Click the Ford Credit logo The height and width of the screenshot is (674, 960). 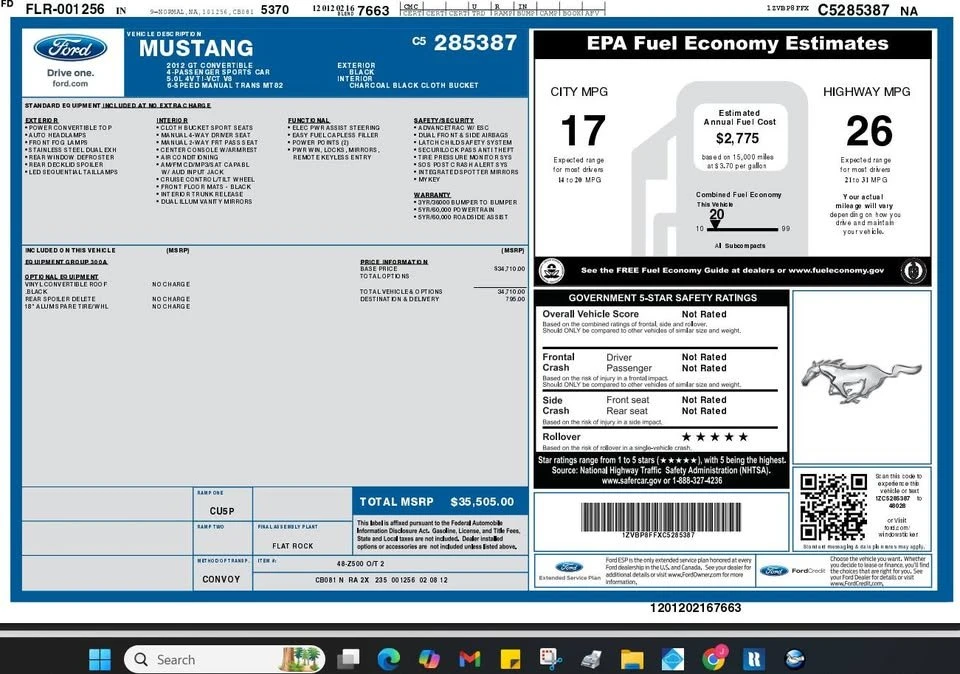tap(792, 571)
